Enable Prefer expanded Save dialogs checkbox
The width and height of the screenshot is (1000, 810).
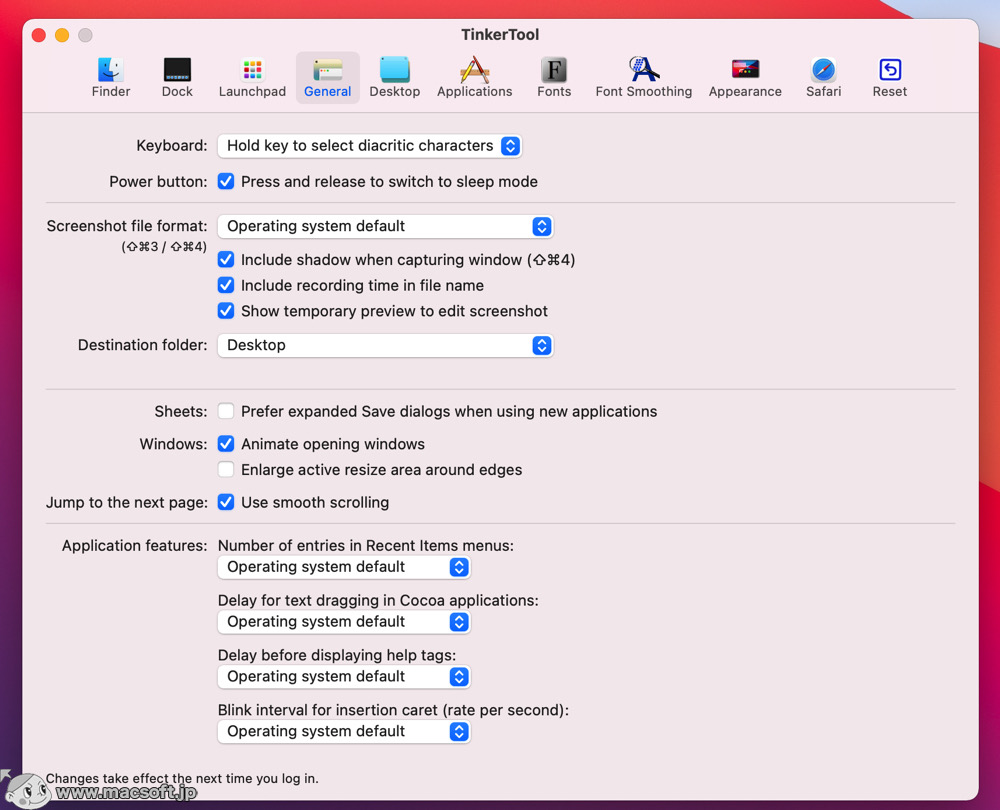pos(226,411)
